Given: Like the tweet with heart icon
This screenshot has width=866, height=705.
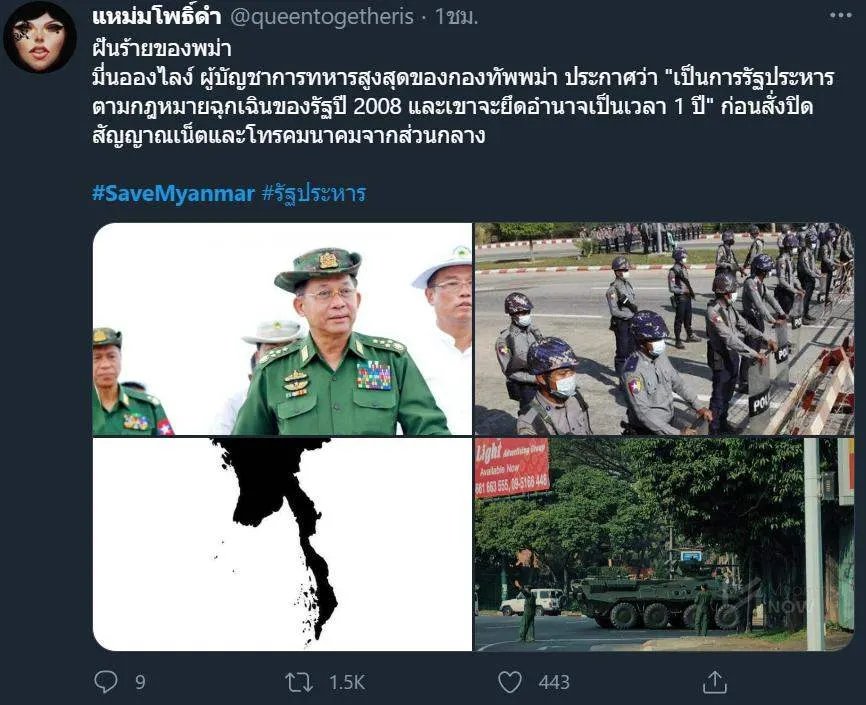Looking at the screenshot, I should coord(510,682).
